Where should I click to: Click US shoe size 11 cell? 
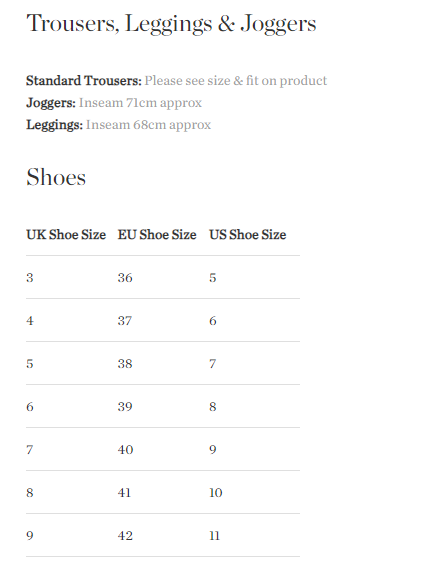214,536
